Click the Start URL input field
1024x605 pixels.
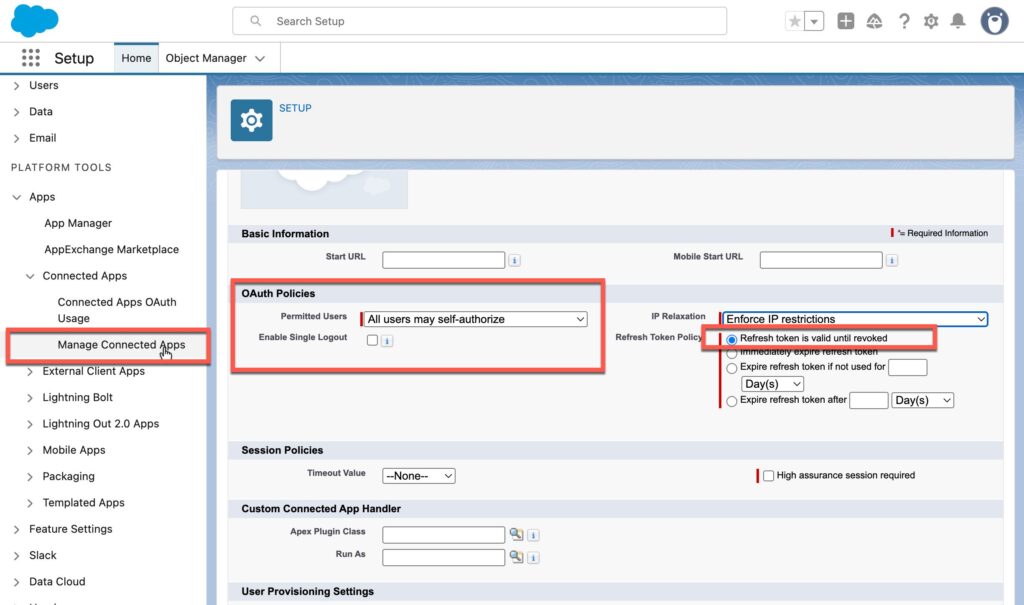(443, 260)
